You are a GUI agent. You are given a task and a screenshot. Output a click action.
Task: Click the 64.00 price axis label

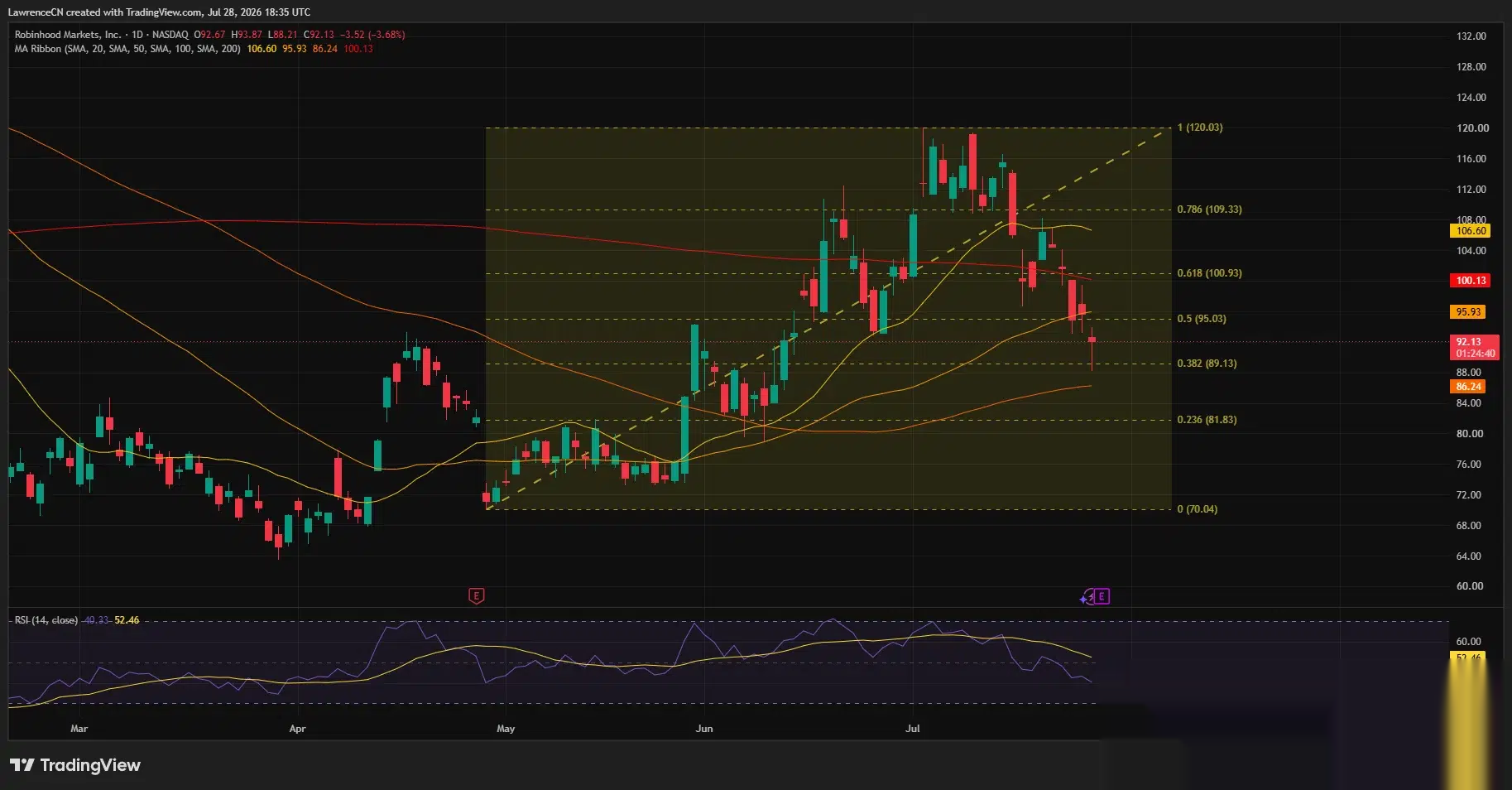click(x=1469, y=556)
